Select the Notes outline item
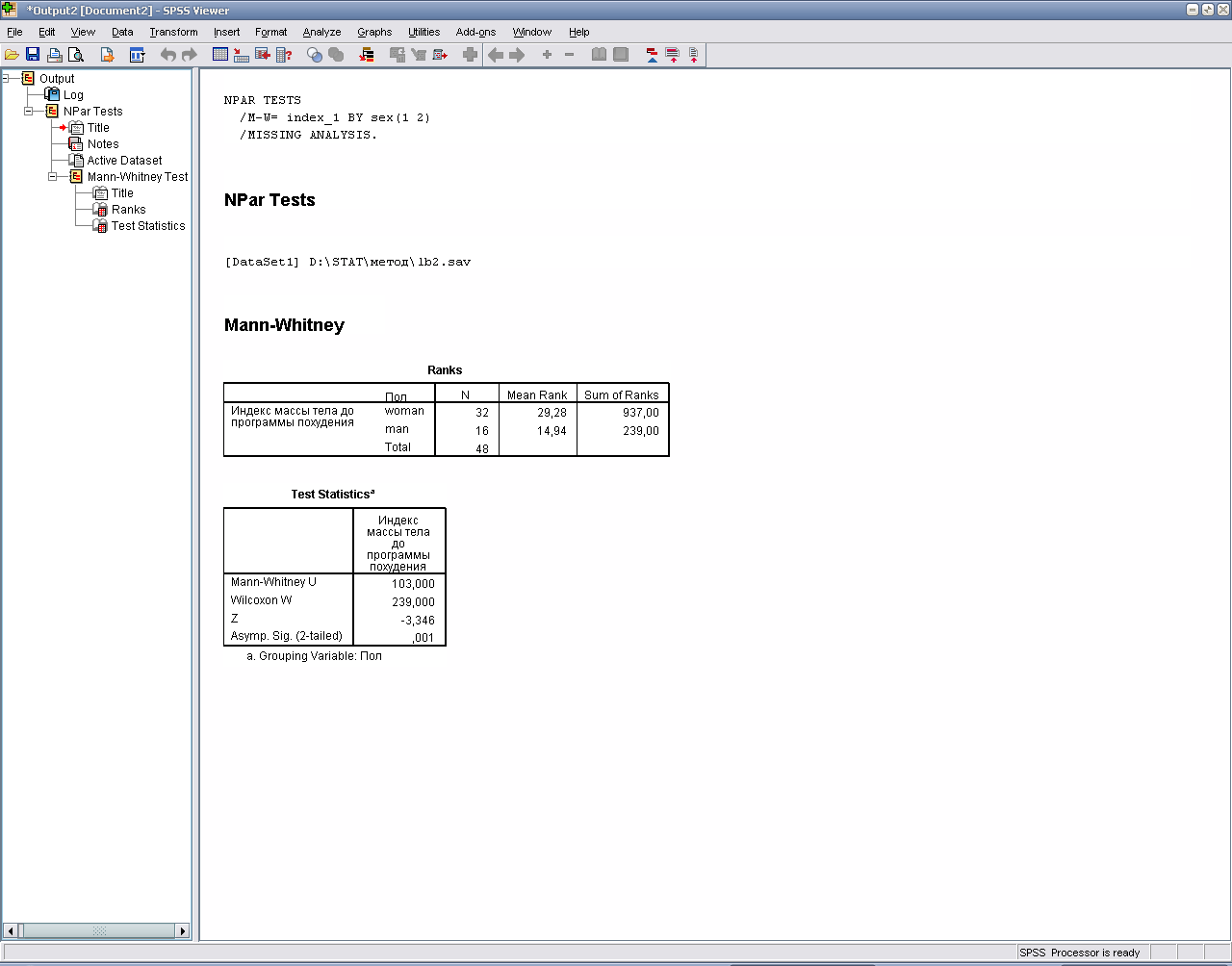The height and width of the screenshot is (966, 1232). (x=103, y=144)
